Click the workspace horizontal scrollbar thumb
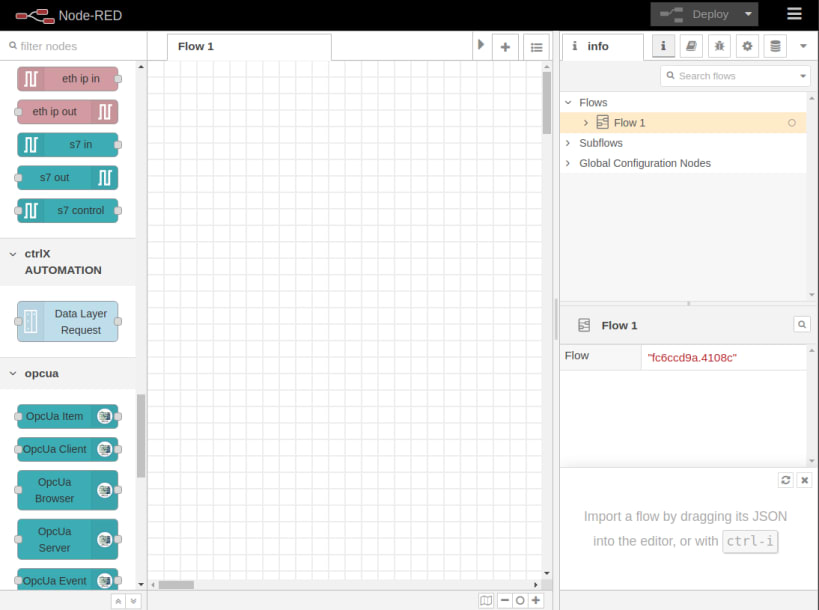This screenshot has height=610, width=819. (x=176, y=585)
